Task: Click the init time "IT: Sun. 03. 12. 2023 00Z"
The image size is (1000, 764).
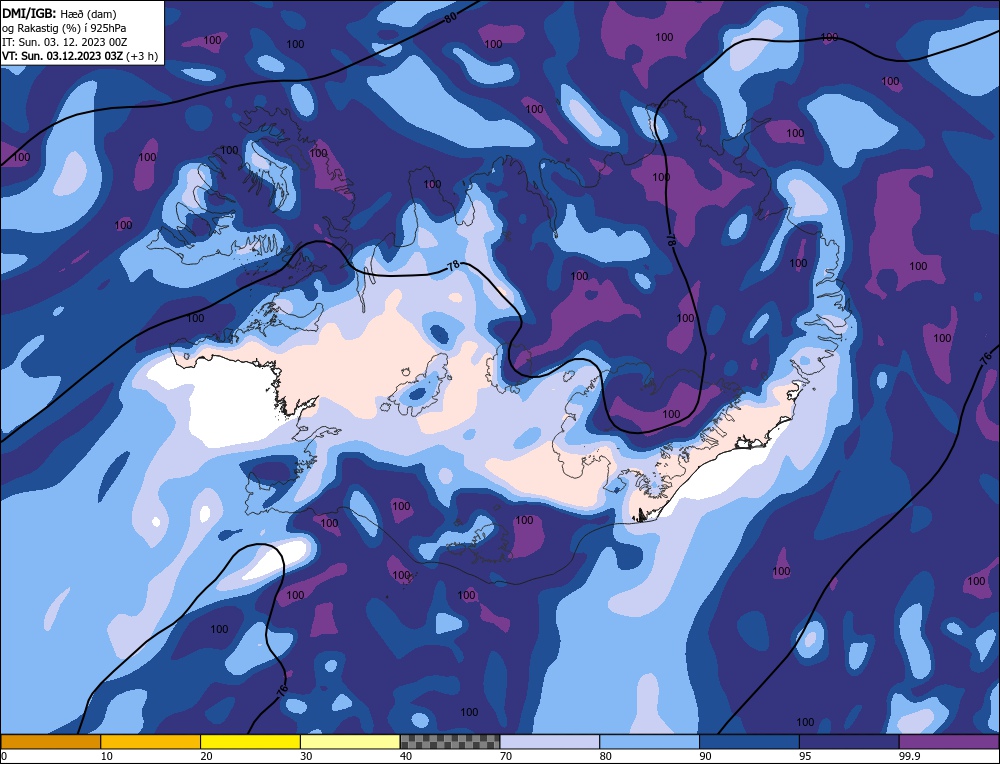Action: [x=64, y=42]
